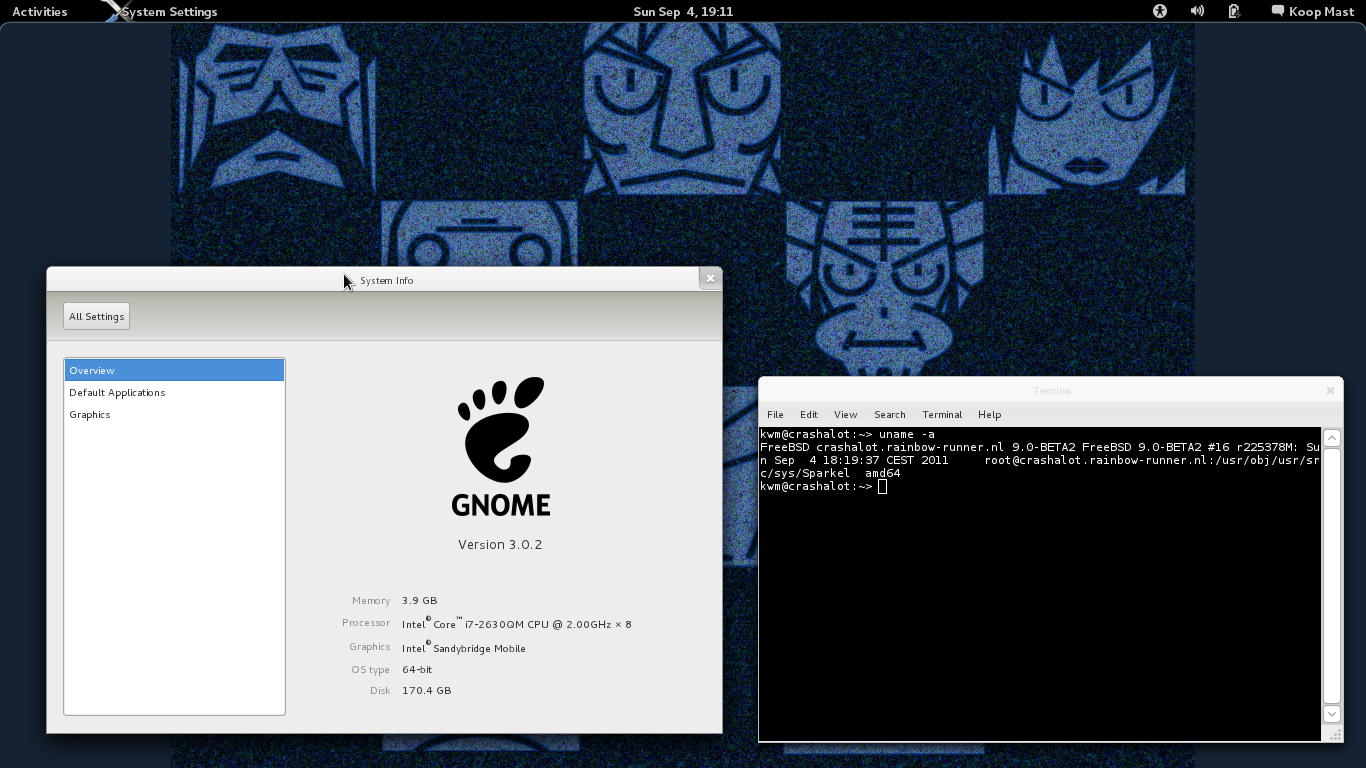Click the 3.9 GB memory value
Screen dimensions: 1366x768
(x=420, y=601)
